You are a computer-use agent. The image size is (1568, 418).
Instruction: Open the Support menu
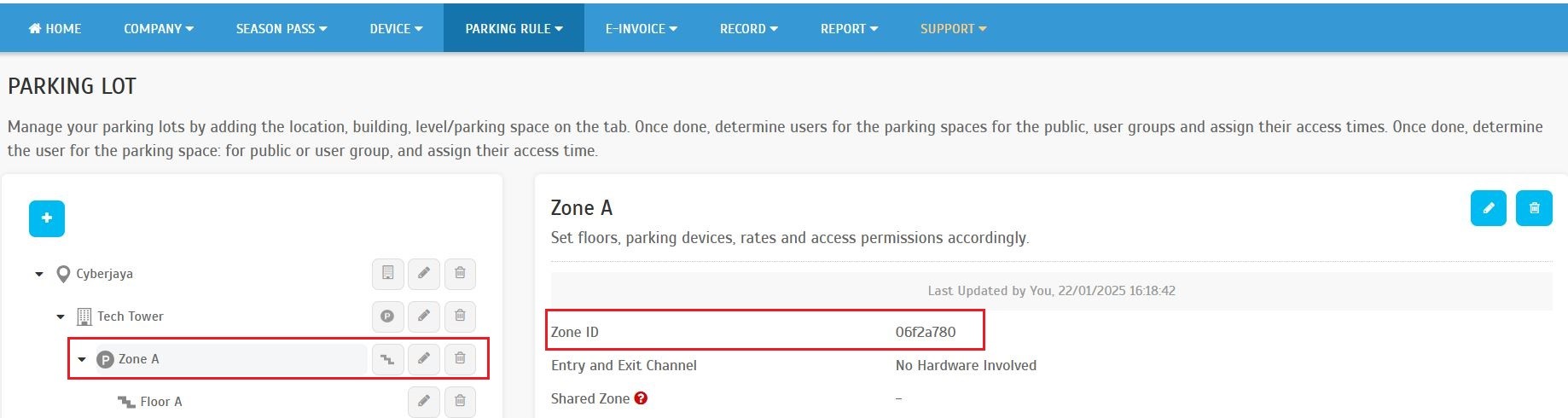coord(953,29)
